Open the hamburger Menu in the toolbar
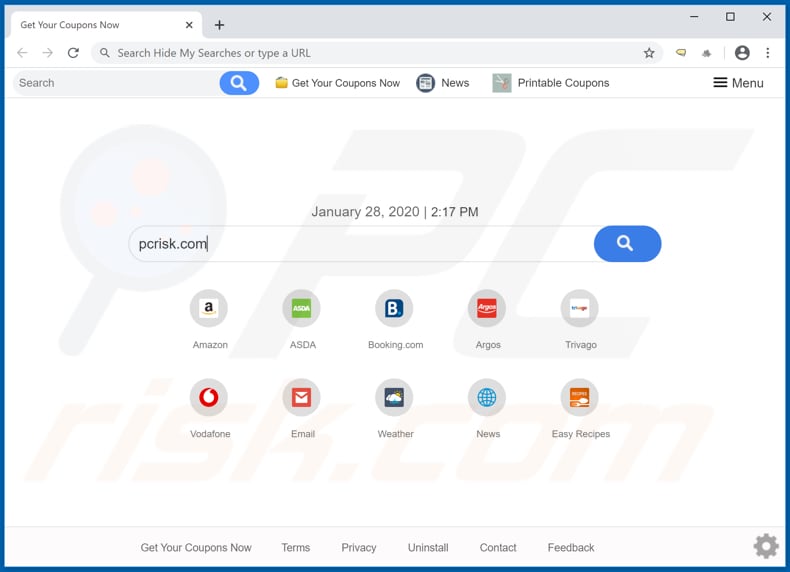 (x=738, y=83)
